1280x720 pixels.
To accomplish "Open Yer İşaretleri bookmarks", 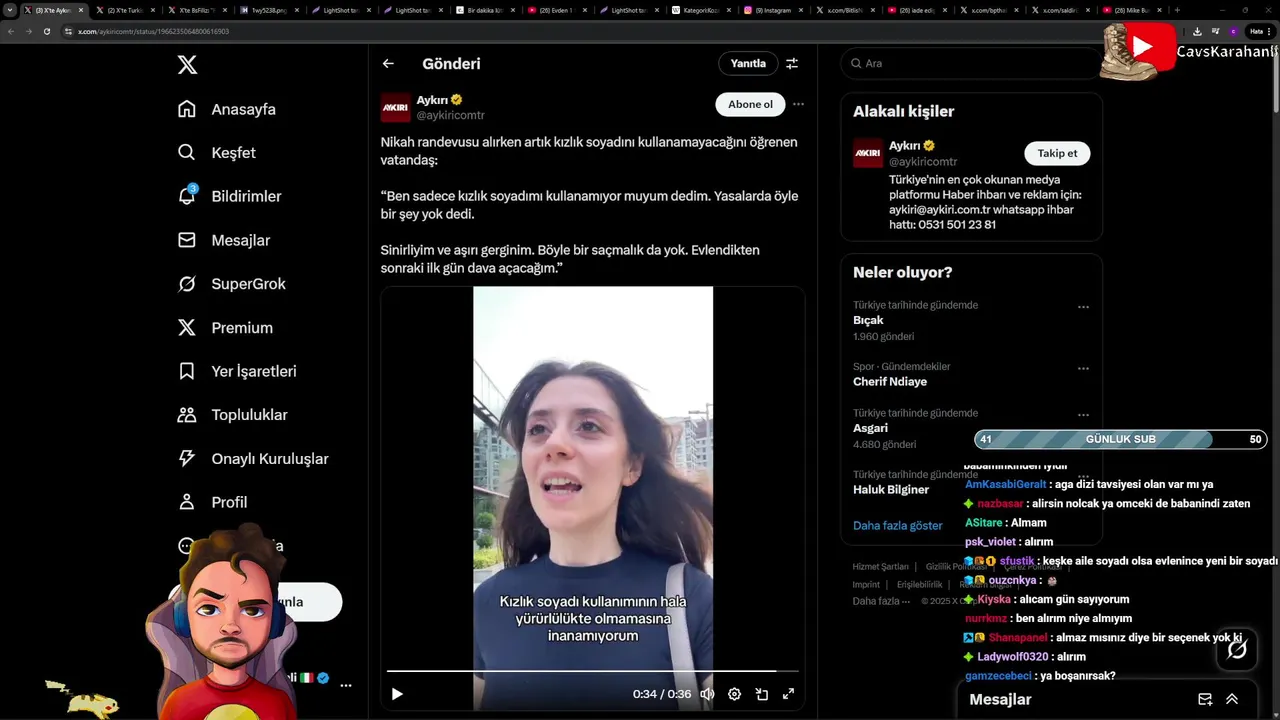I will point(237,371).
